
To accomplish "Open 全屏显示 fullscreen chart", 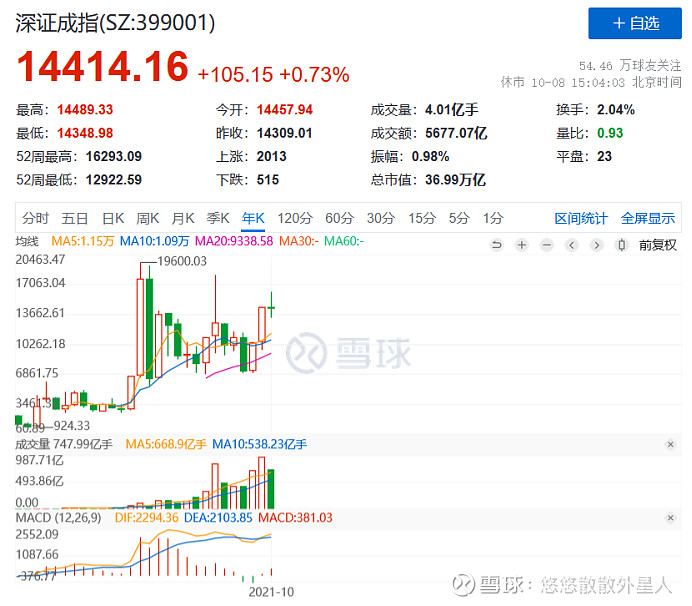I will [x=648, y=218].
